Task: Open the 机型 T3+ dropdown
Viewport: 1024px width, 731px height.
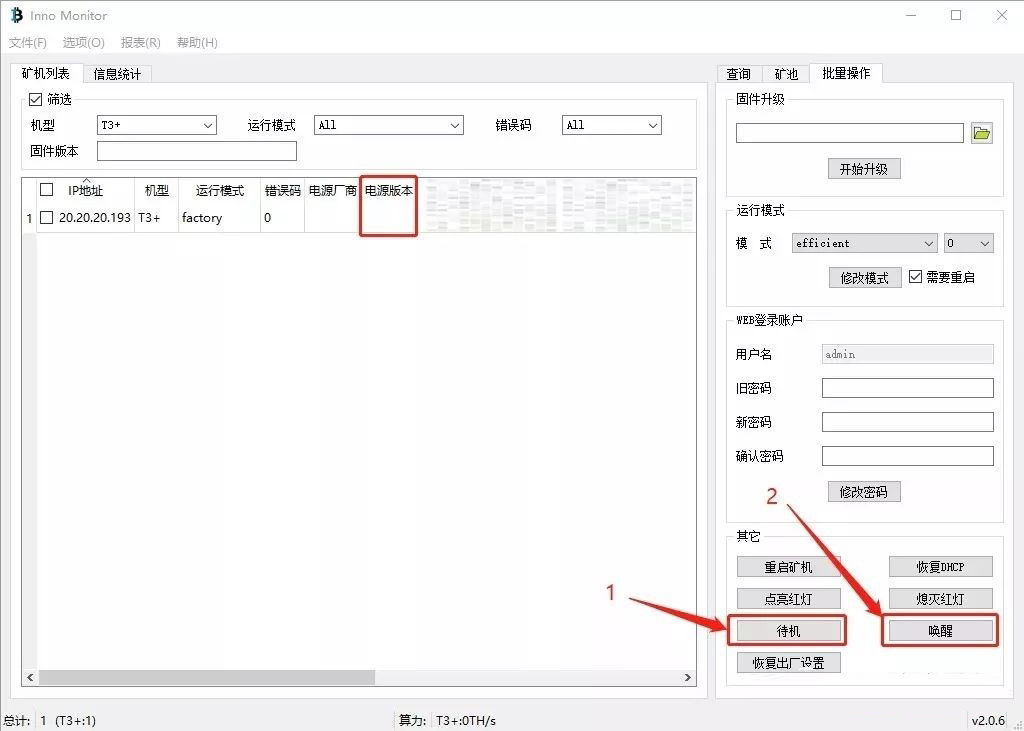Action: (157, 125)
